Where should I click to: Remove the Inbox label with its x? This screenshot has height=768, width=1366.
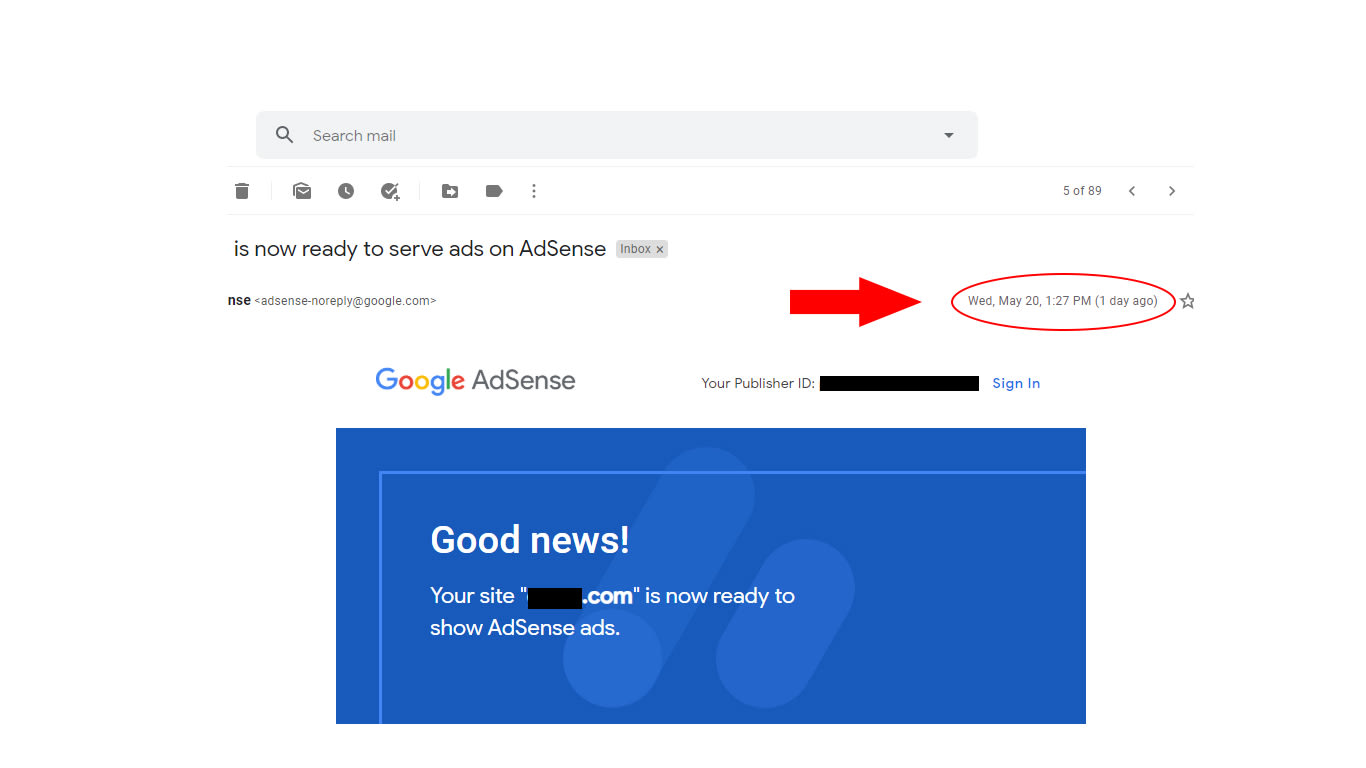[x=660, y=249]
